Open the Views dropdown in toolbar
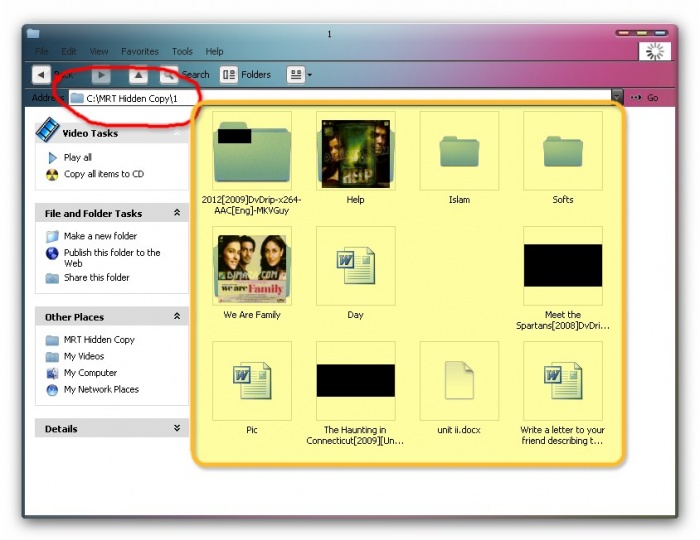The image size is (700, 540). click(299, 74)
